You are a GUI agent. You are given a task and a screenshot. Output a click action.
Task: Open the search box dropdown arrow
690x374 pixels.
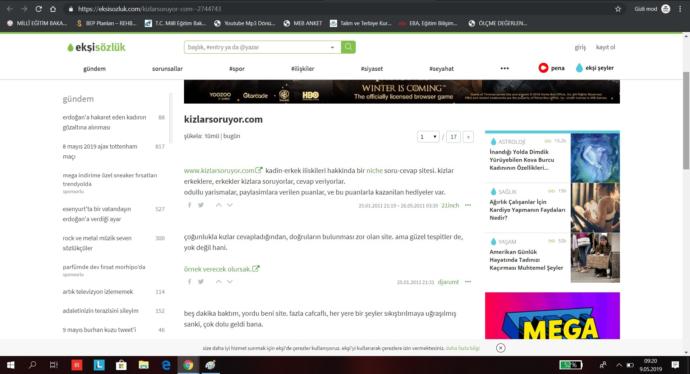coord(332,47)
